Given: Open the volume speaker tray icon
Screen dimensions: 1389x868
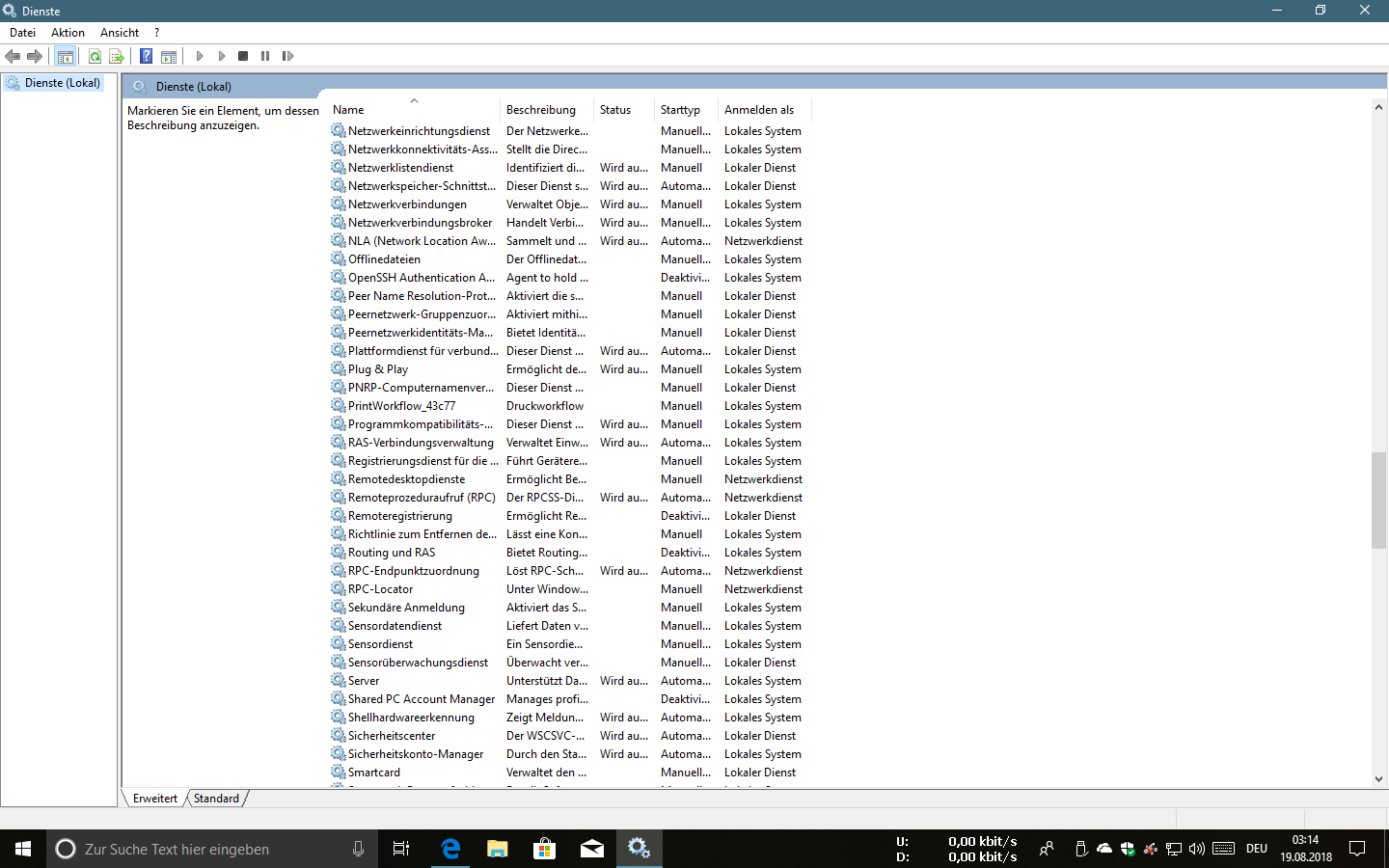Looking at the screenshot, I should click(1197, 849).
